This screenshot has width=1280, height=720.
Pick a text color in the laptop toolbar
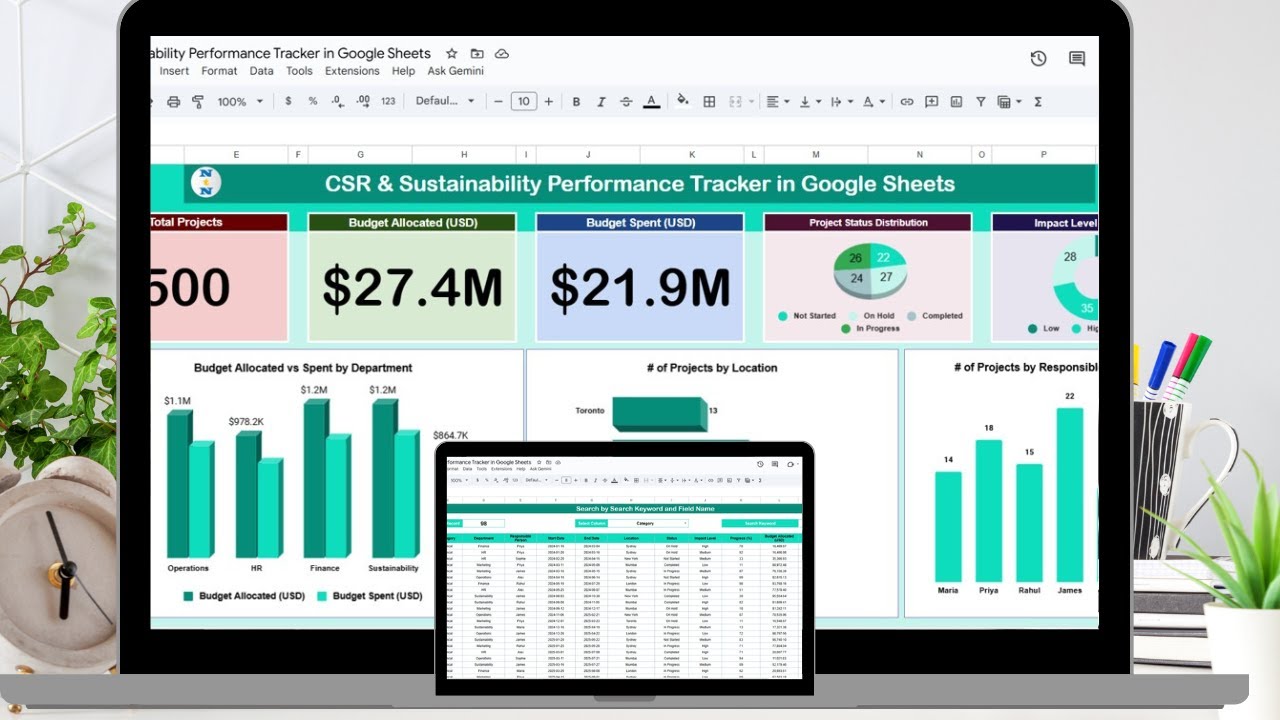tap(651, 101)
